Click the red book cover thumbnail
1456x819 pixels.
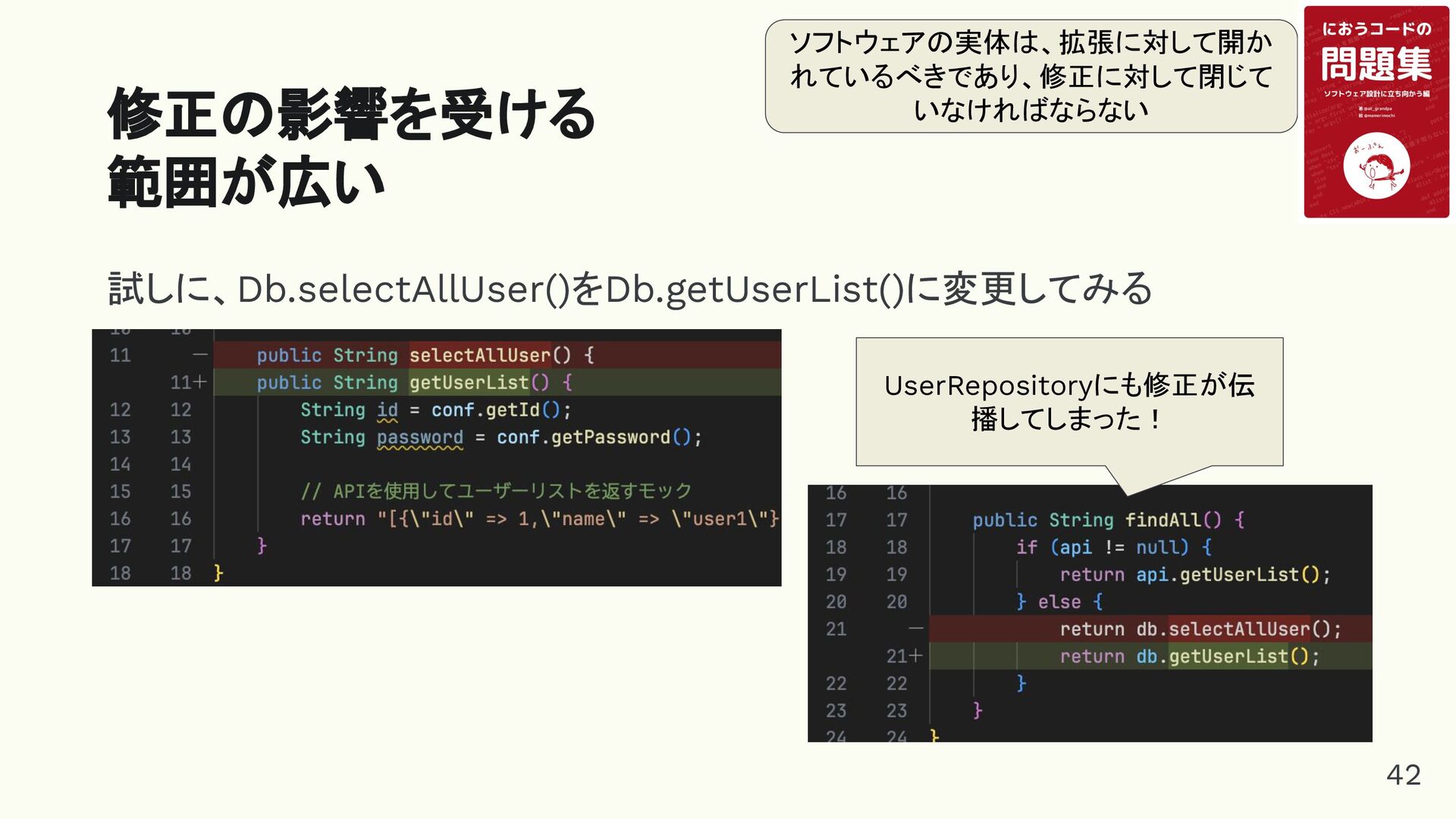[x=1376, y=112]
